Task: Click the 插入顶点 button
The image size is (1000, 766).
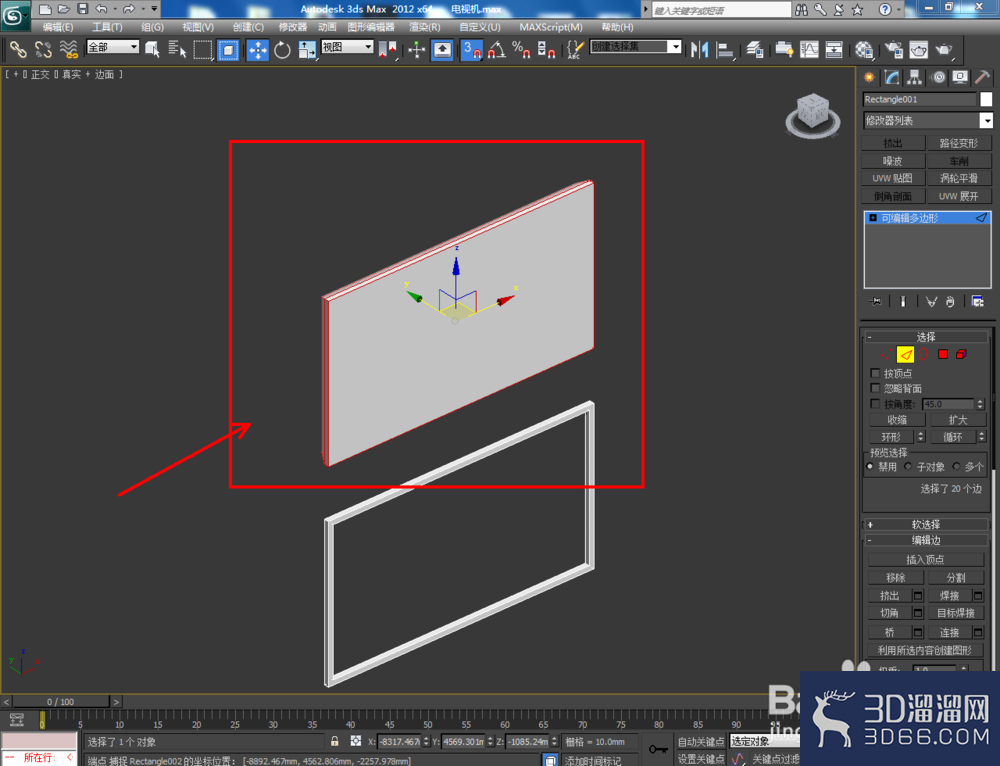Action: point(925,559)
